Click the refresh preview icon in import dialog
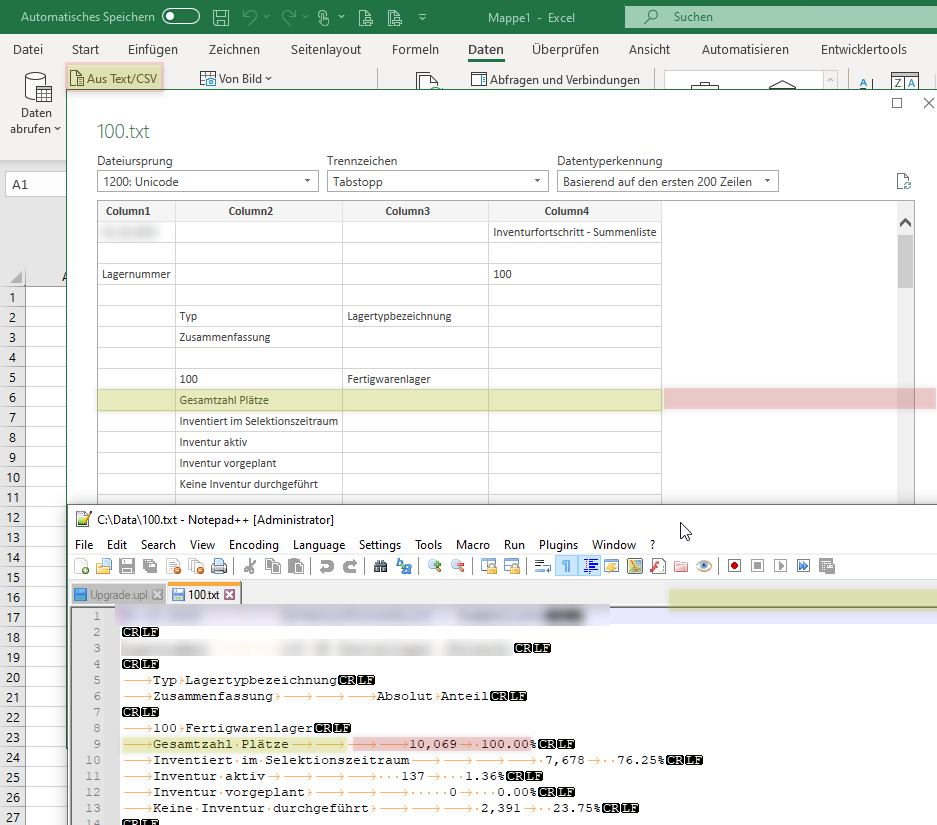Image resolution: width=937 pixels, height=825 pixels. [903, 181]
